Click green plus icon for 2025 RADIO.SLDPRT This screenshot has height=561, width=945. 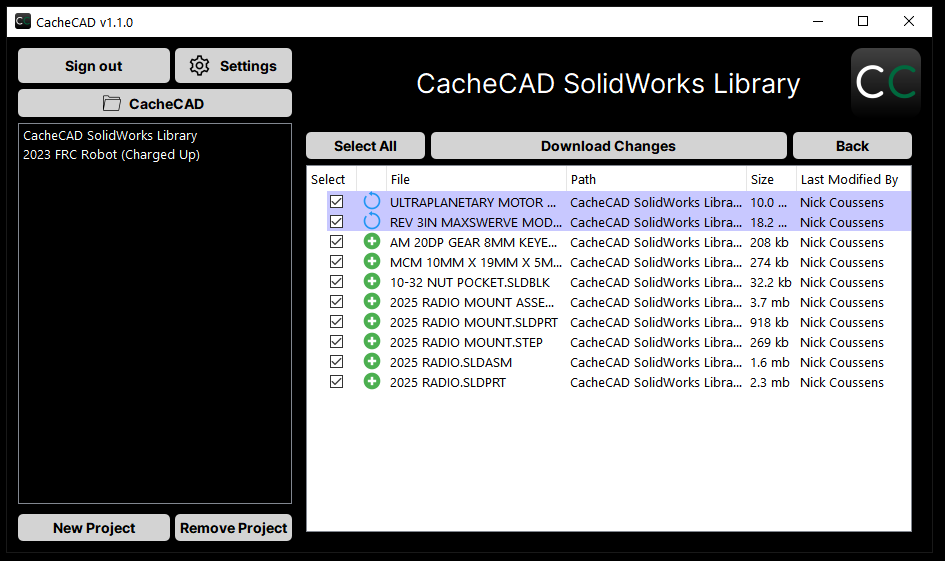372,381
